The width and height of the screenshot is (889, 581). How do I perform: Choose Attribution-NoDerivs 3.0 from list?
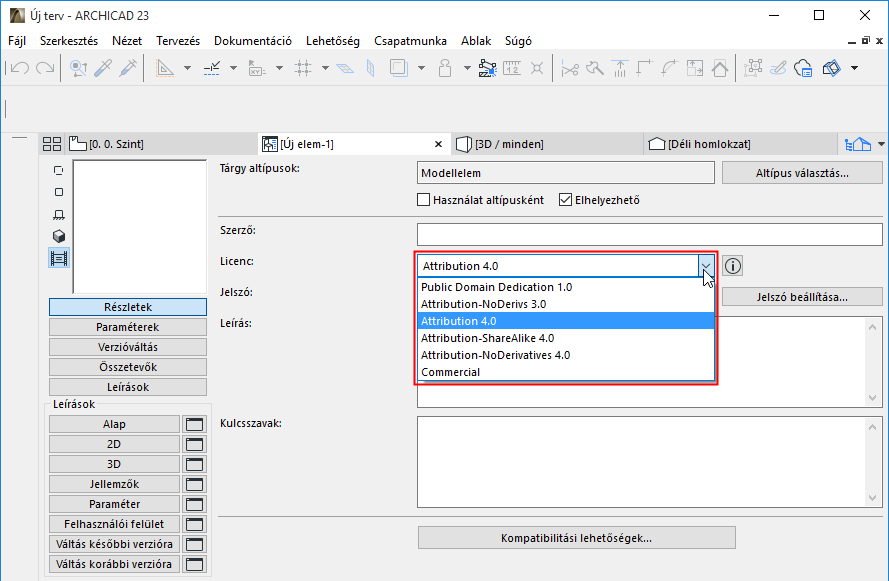566,304
